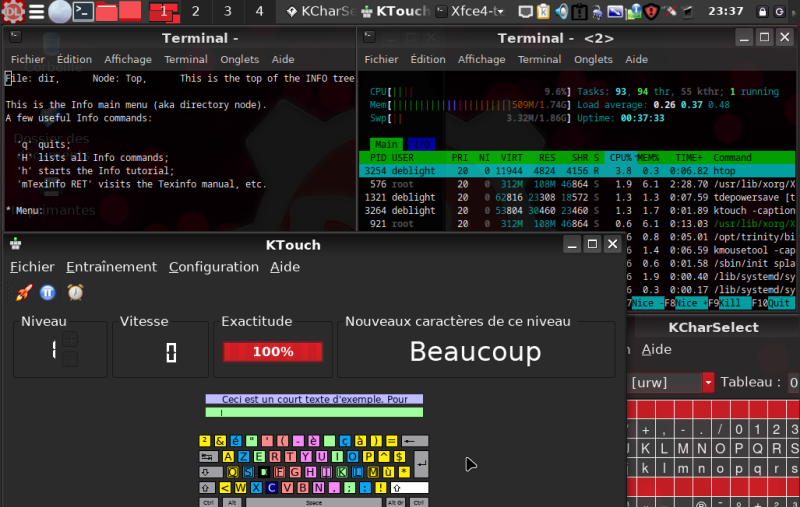Open the volume speaker tray icon
Viewport: 800px width, 507px height.
tap(561, 11)
